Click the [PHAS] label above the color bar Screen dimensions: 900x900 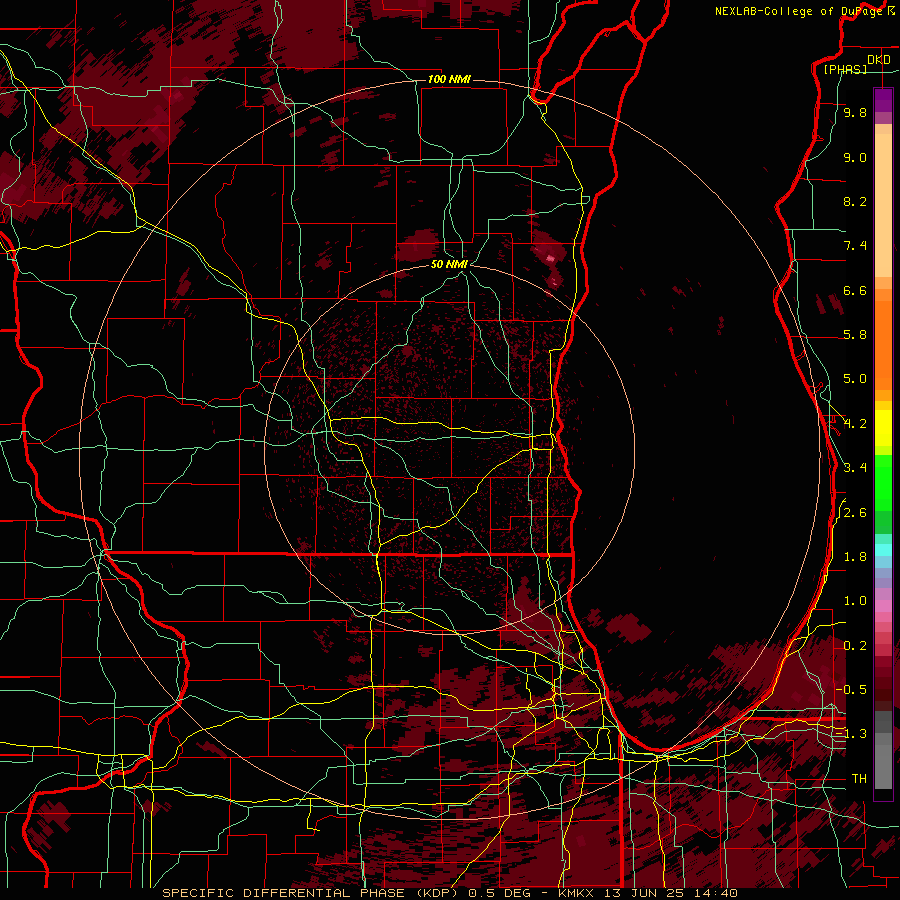click(845, 69)
